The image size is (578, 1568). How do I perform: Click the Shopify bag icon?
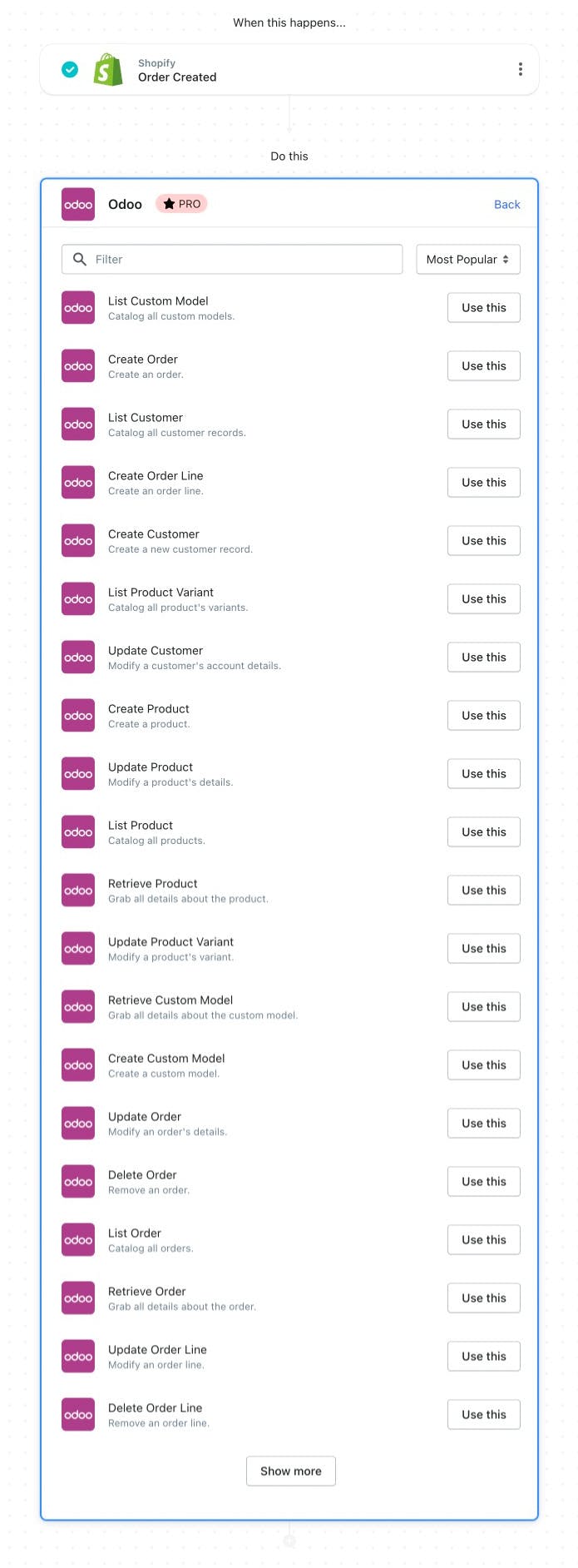[x=108, y=70]
